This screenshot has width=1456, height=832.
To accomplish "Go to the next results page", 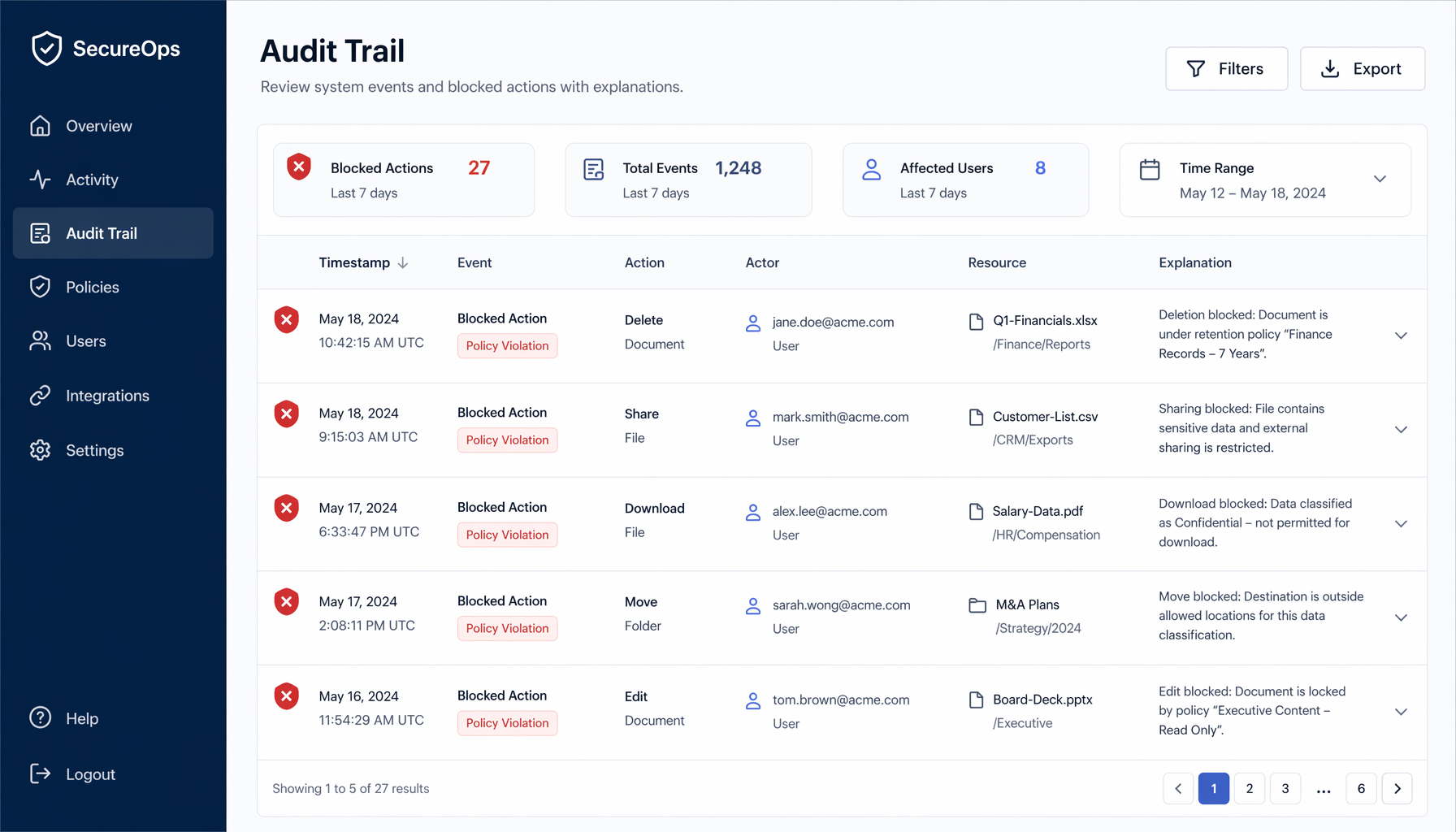I will pos(1397,788).
